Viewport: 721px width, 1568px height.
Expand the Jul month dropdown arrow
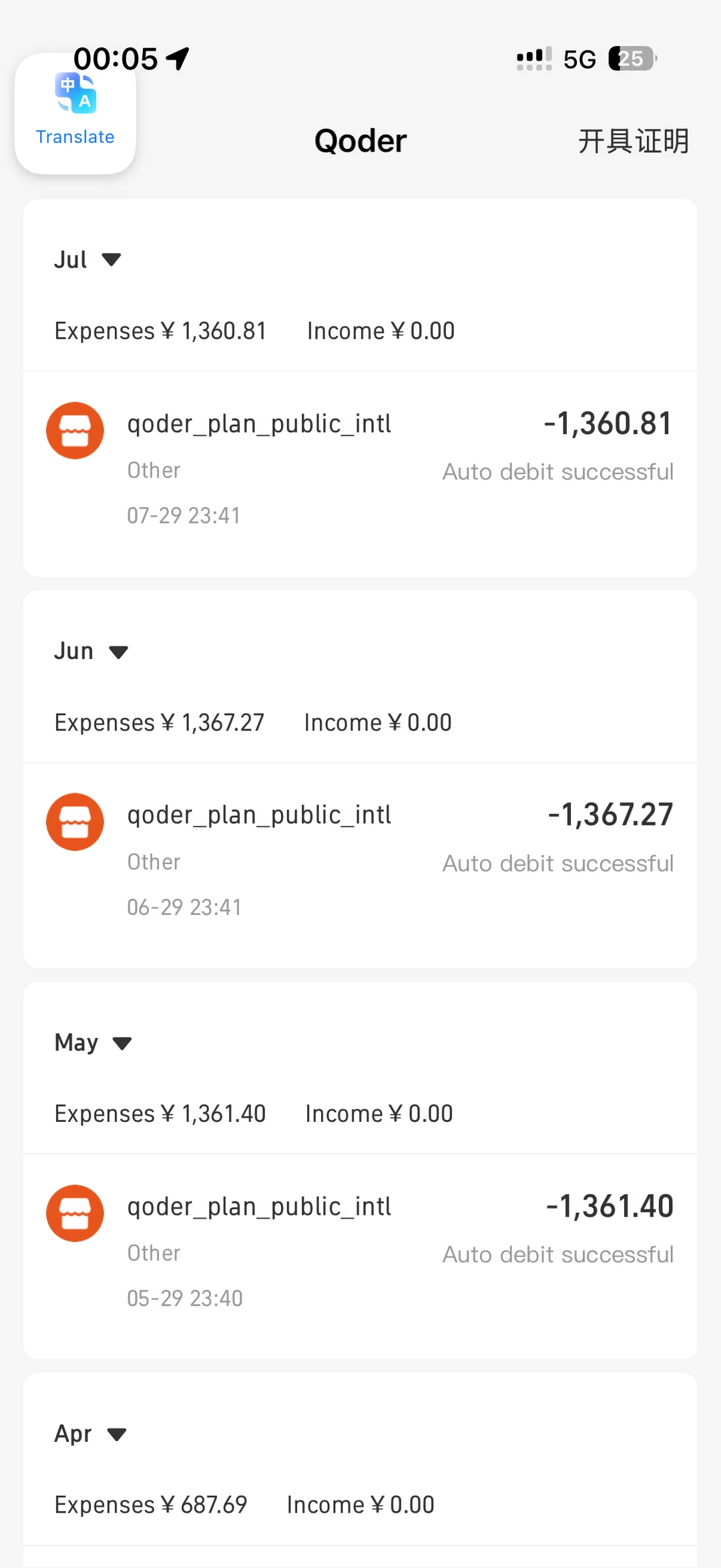pos(111,259)
